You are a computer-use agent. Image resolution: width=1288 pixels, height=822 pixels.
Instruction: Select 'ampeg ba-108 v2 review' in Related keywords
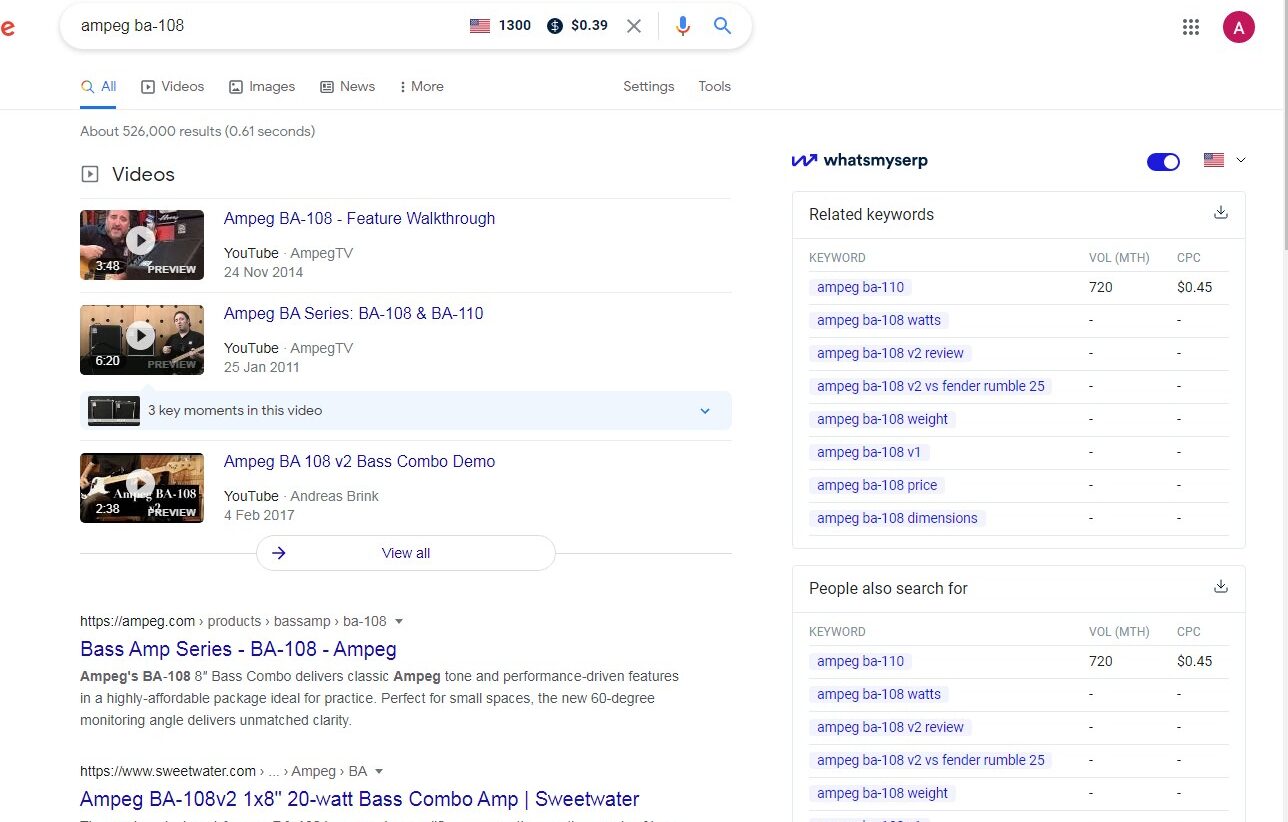click(890, 353)
